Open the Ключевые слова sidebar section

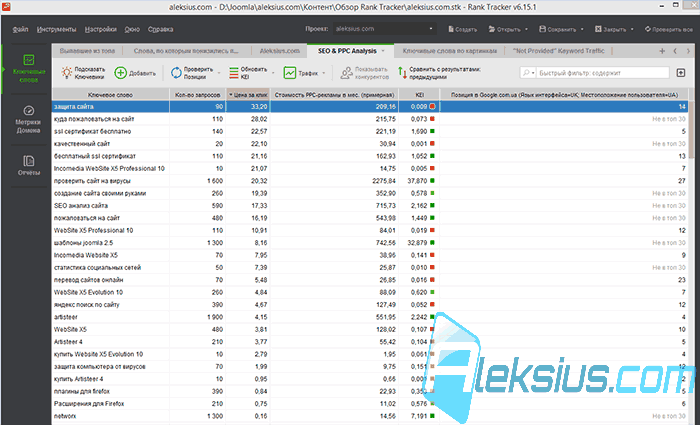click(29, 68)
